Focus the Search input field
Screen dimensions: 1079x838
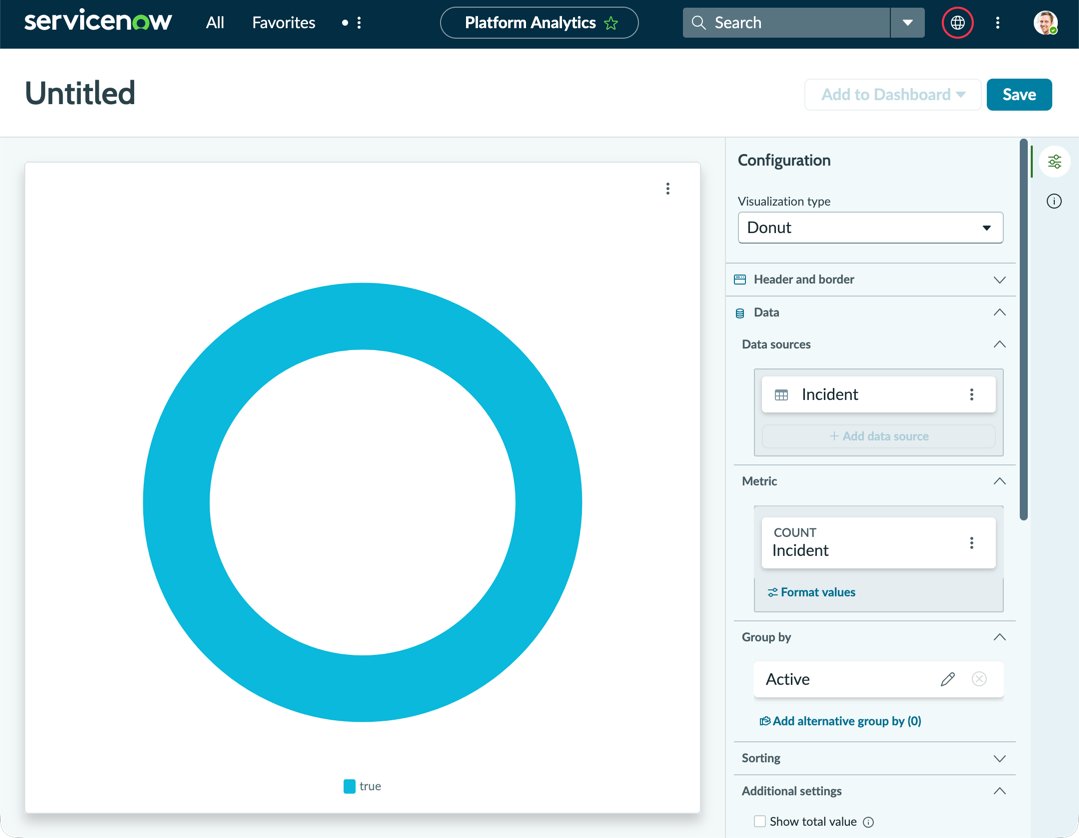[x=786, y=23]
